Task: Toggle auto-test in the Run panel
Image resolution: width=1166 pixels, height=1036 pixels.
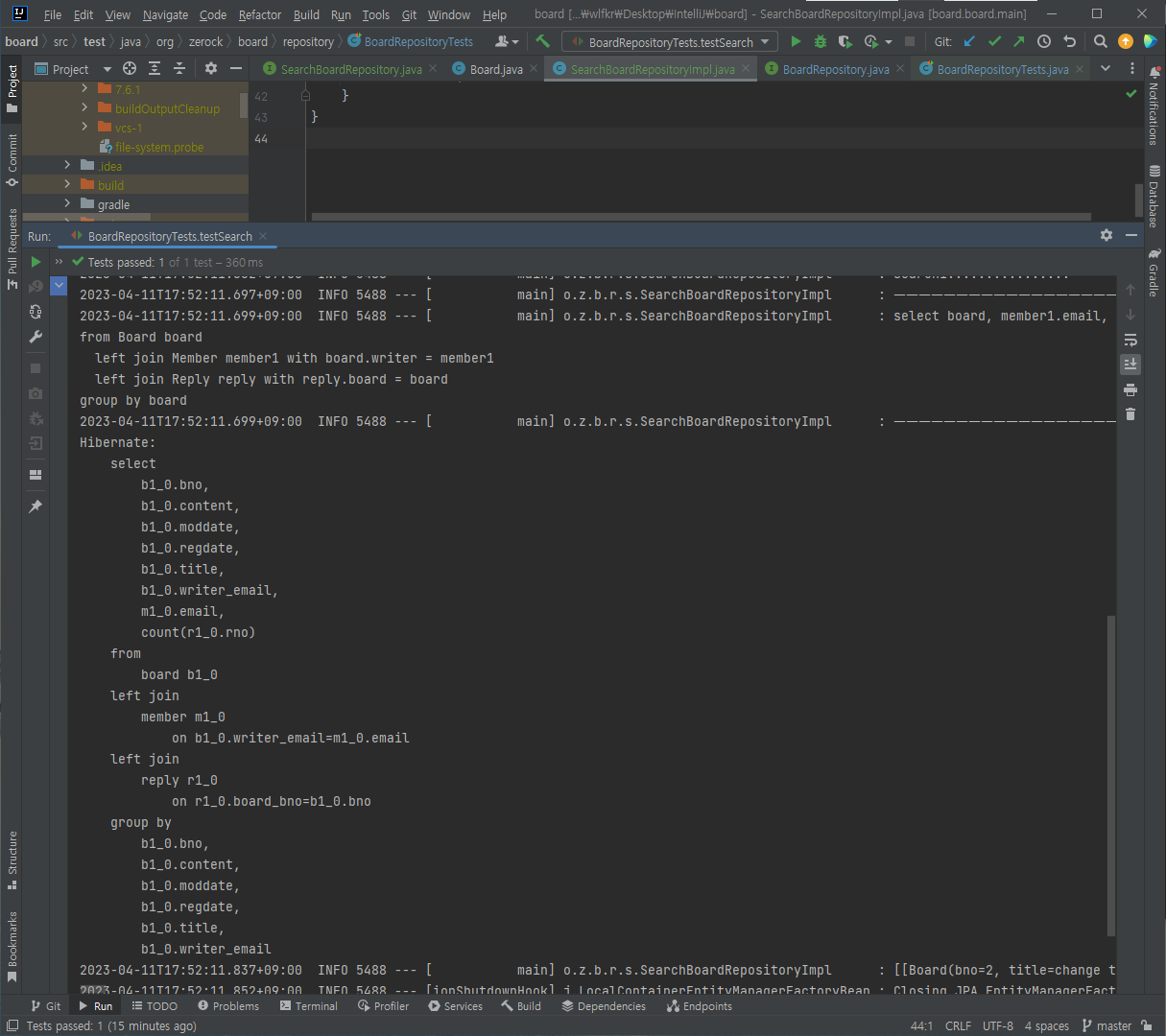Action: coord(36,311)
